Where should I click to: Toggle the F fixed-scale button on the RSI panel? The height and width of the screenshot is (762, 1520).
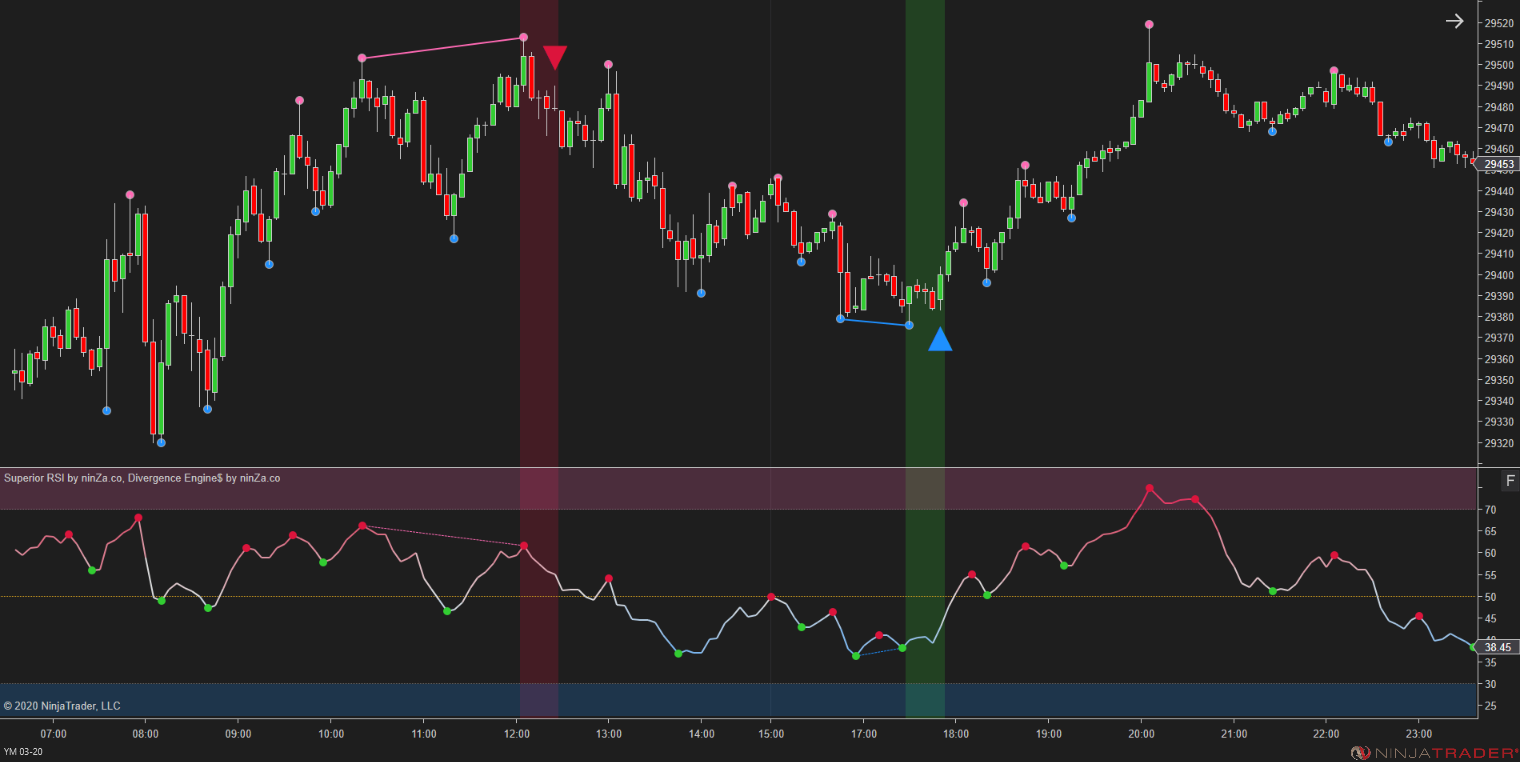click(x=1509, y=478)
